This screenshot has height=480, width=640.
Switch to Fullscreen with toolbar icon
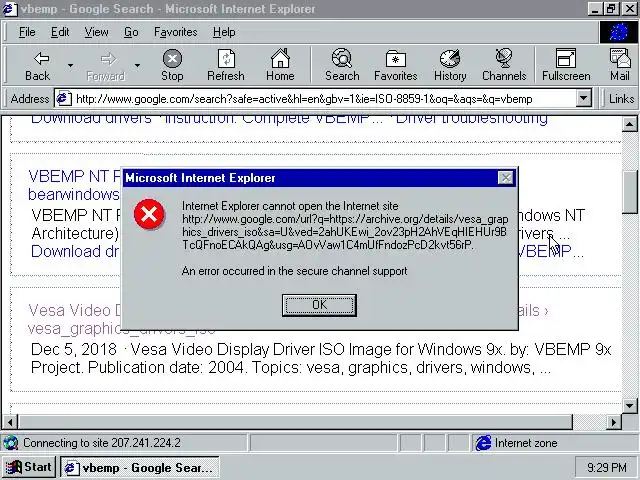566,65
